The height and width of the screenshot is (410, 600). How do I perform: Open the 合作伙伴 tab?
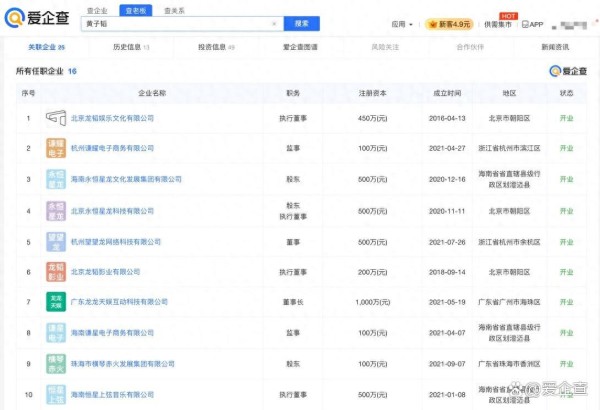click(470, 47)
